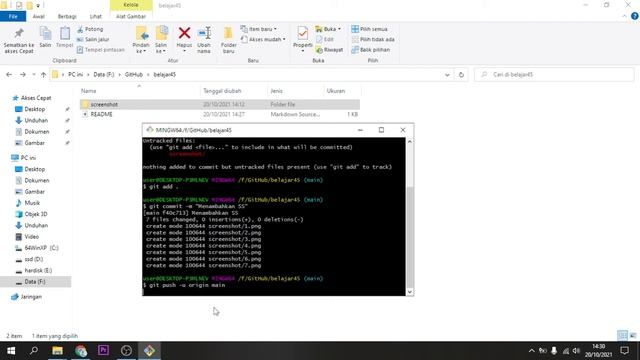
Task: Click the taskbar search icon
Action: click(34, 351)
